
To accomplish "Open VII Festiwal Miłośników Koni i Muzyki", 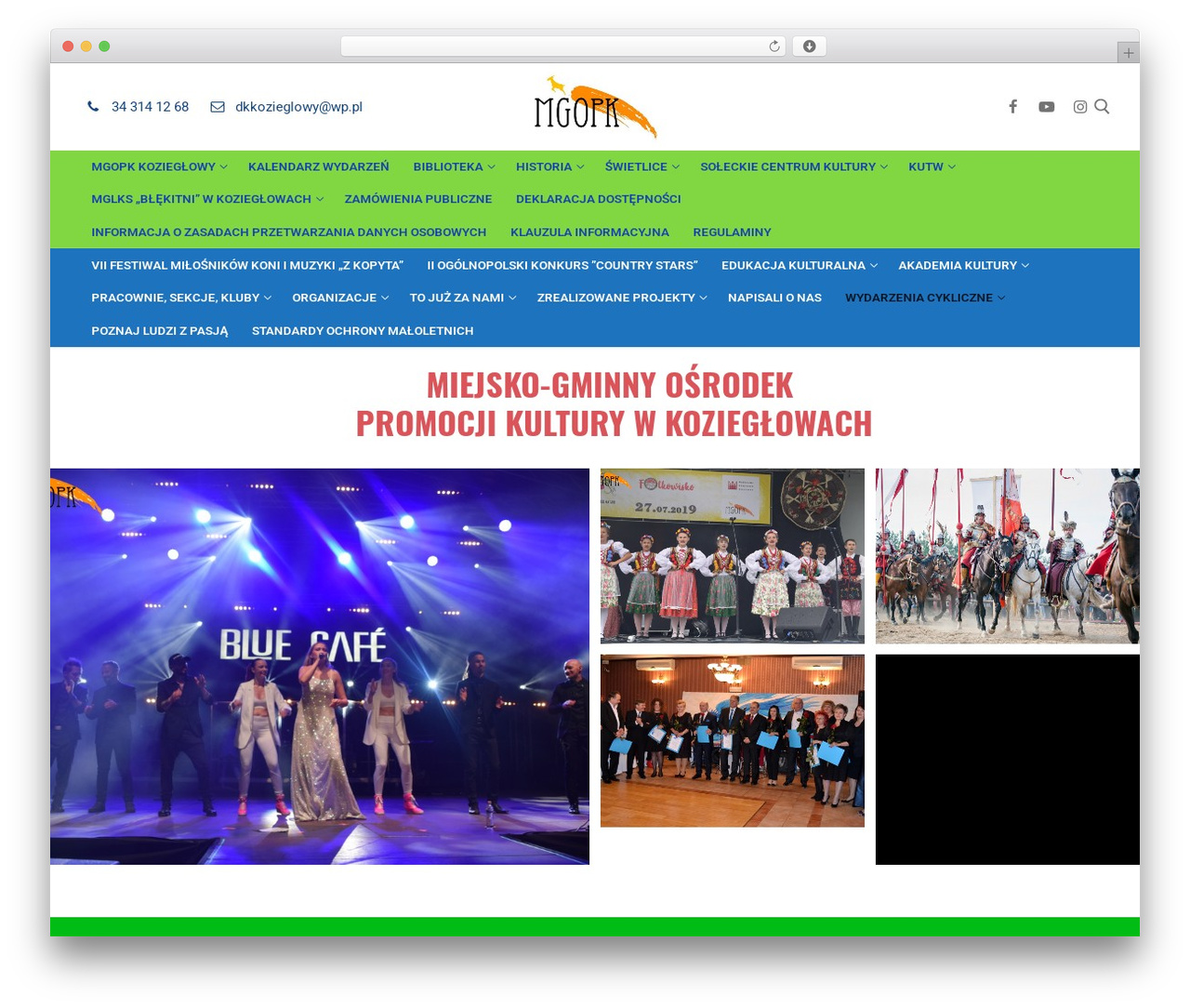I will 247,266.
